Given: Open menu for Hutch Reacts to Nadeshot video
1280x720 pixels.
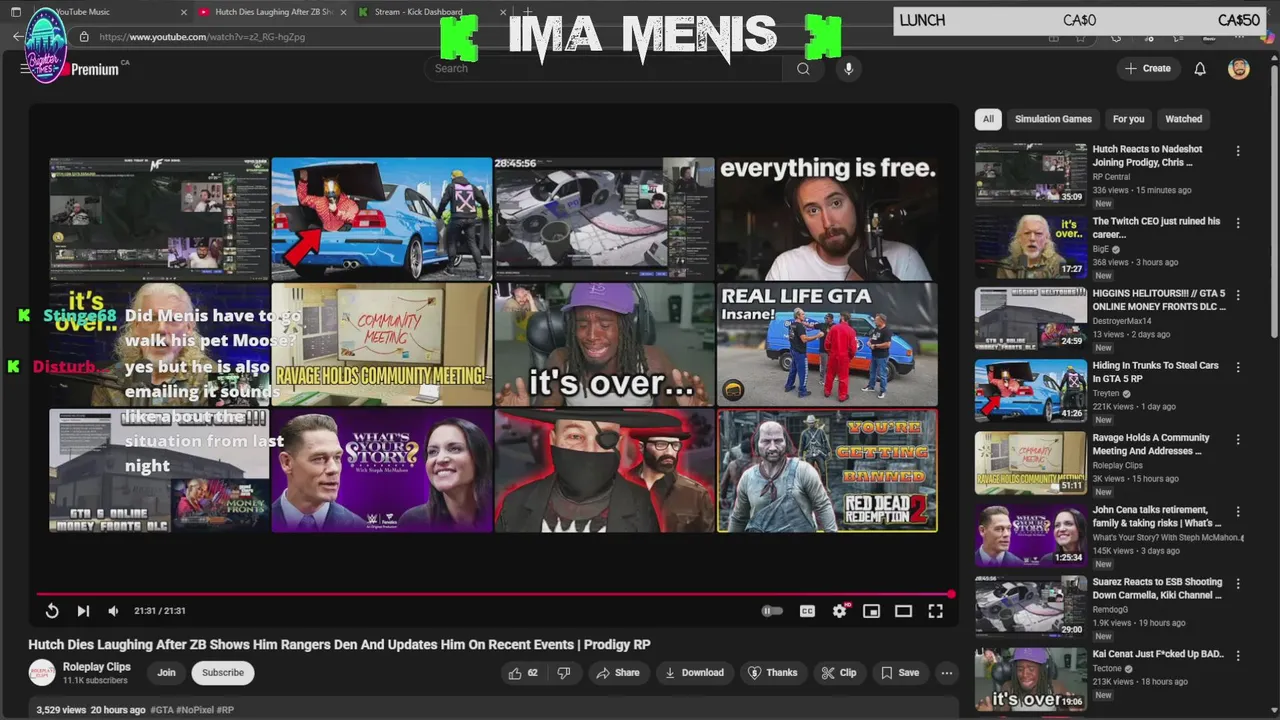Looking at the screenshot, I should coord(1238,151).
